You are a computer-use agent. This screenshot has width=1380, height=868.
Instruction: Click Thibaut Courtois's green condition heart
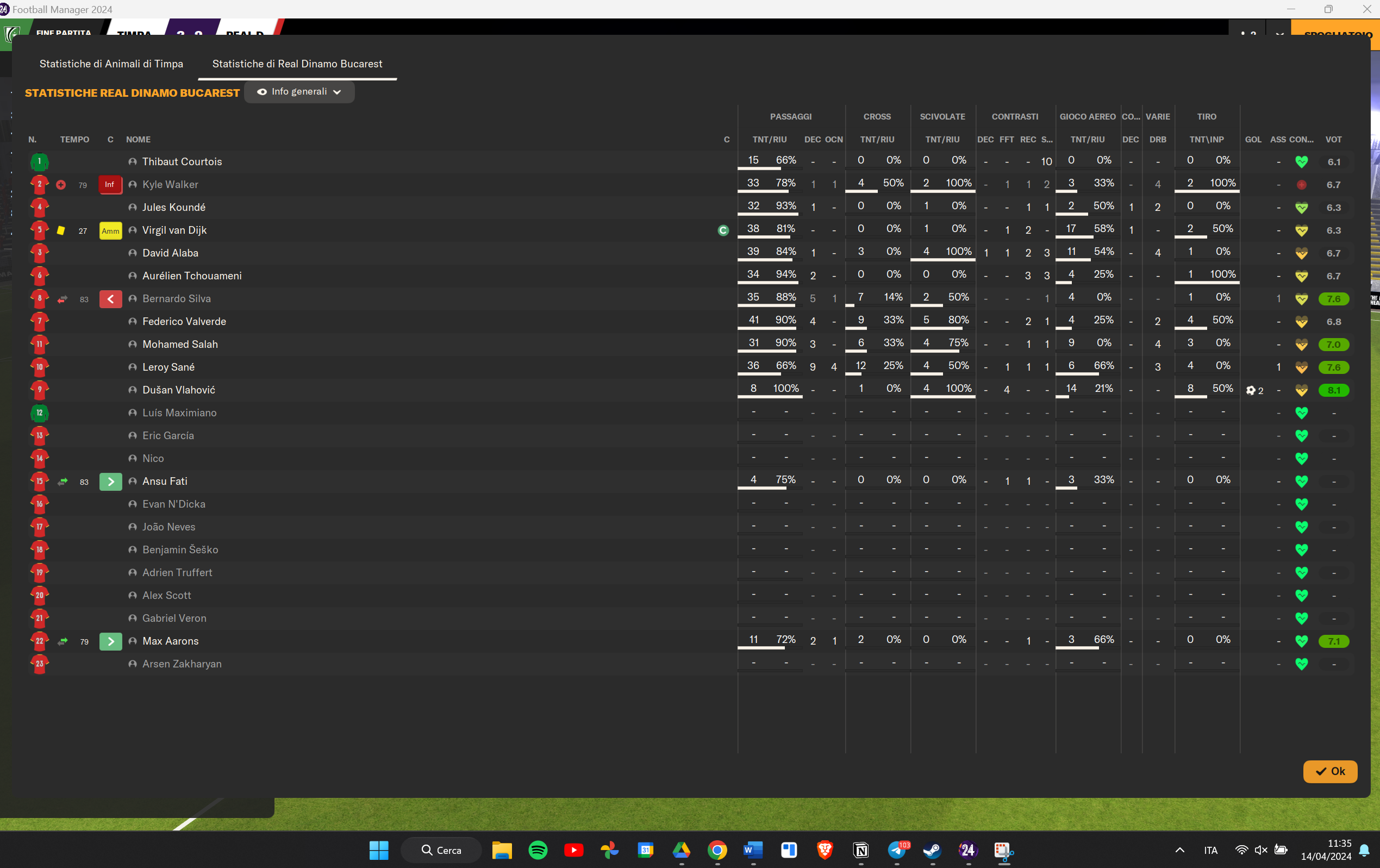[1302, 161]
